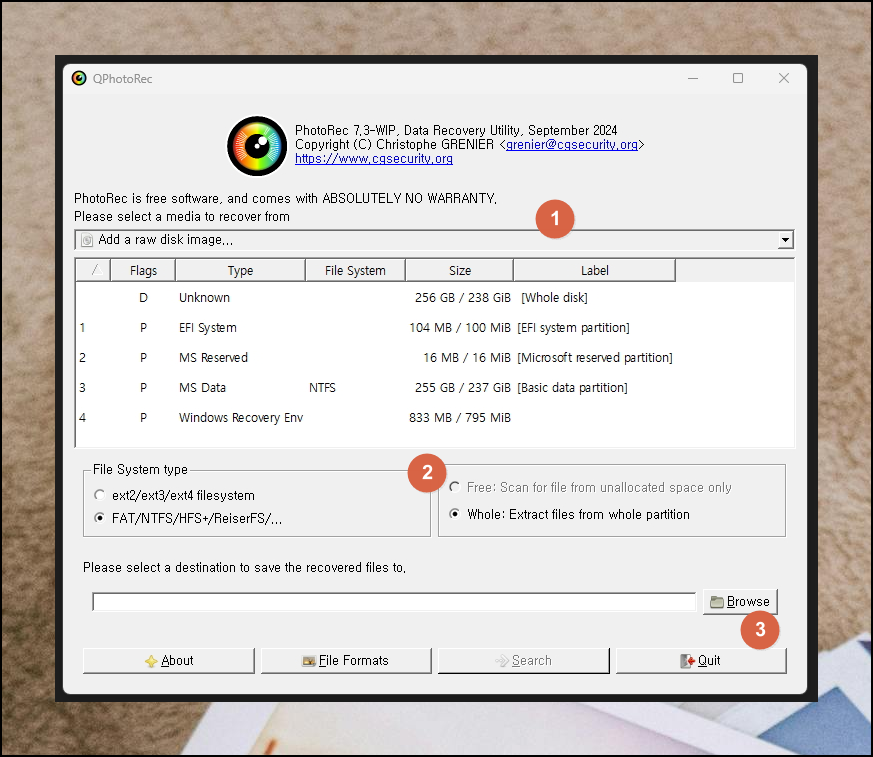Click the '256 GB / 238 GiB' size cell
The width and height of the screenshot is (873, 757).
click(x=462, y=298)
